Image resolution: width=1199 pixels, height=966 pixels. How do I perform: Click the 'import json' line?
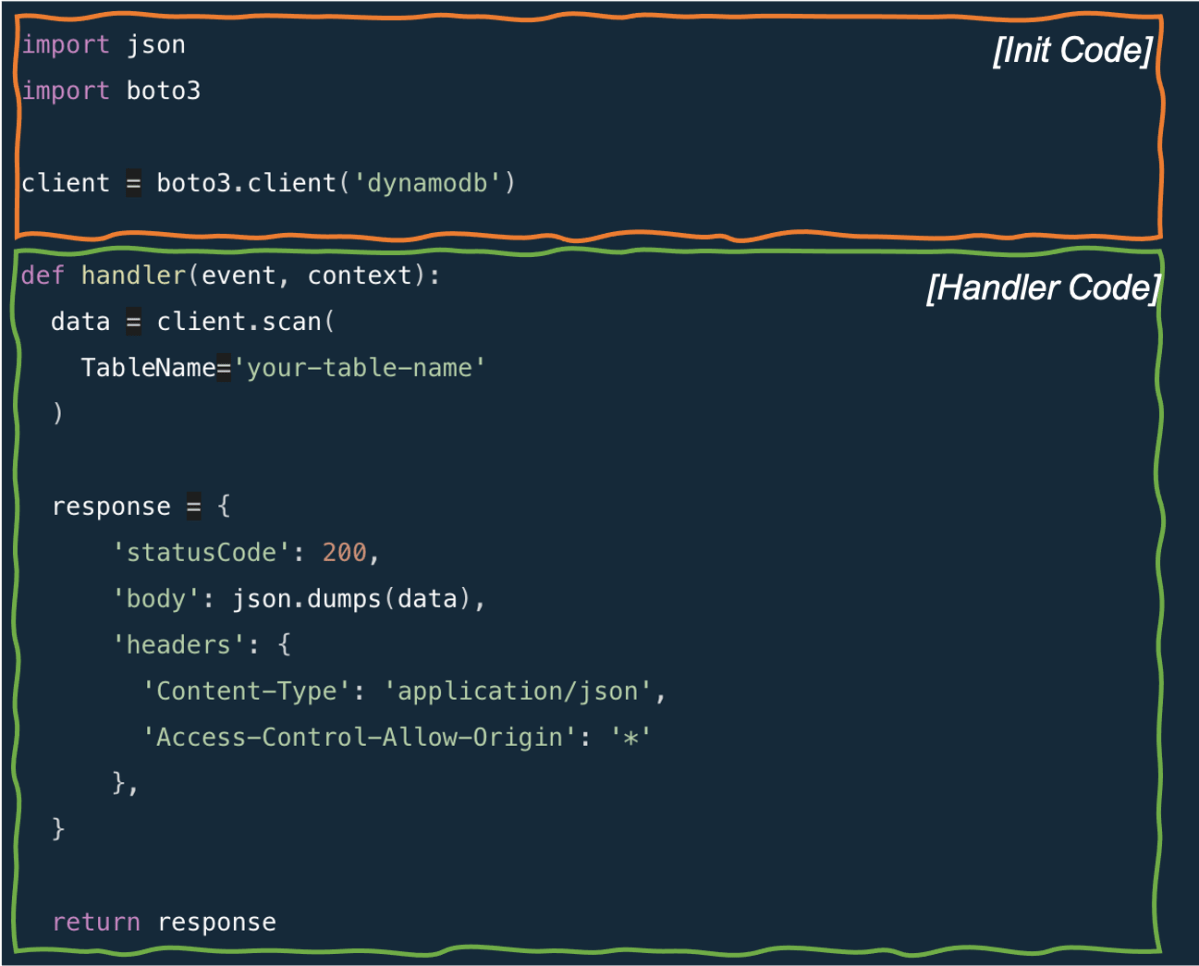coord(103,45)
